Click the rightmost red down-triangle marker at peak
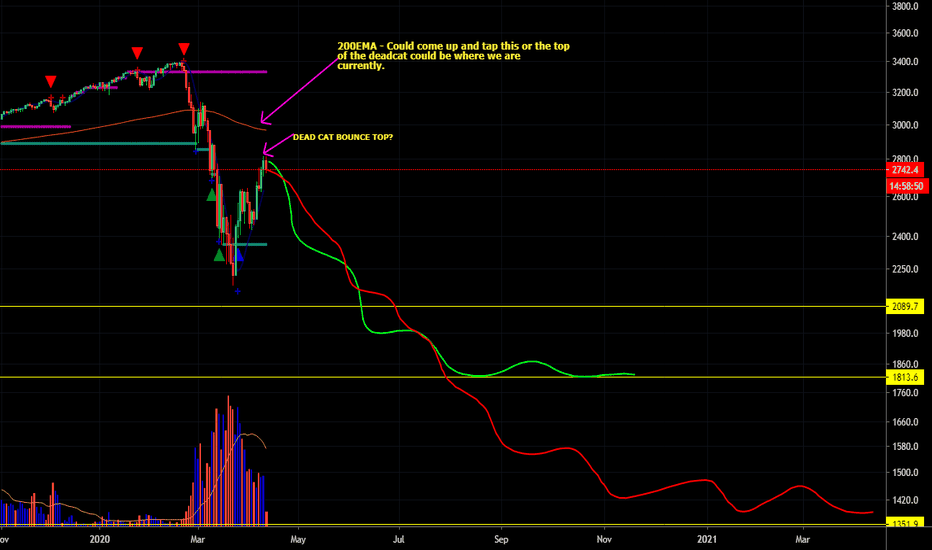Viewport: 932px width, 550px height. pyautogui.click(x=184, y=49)
